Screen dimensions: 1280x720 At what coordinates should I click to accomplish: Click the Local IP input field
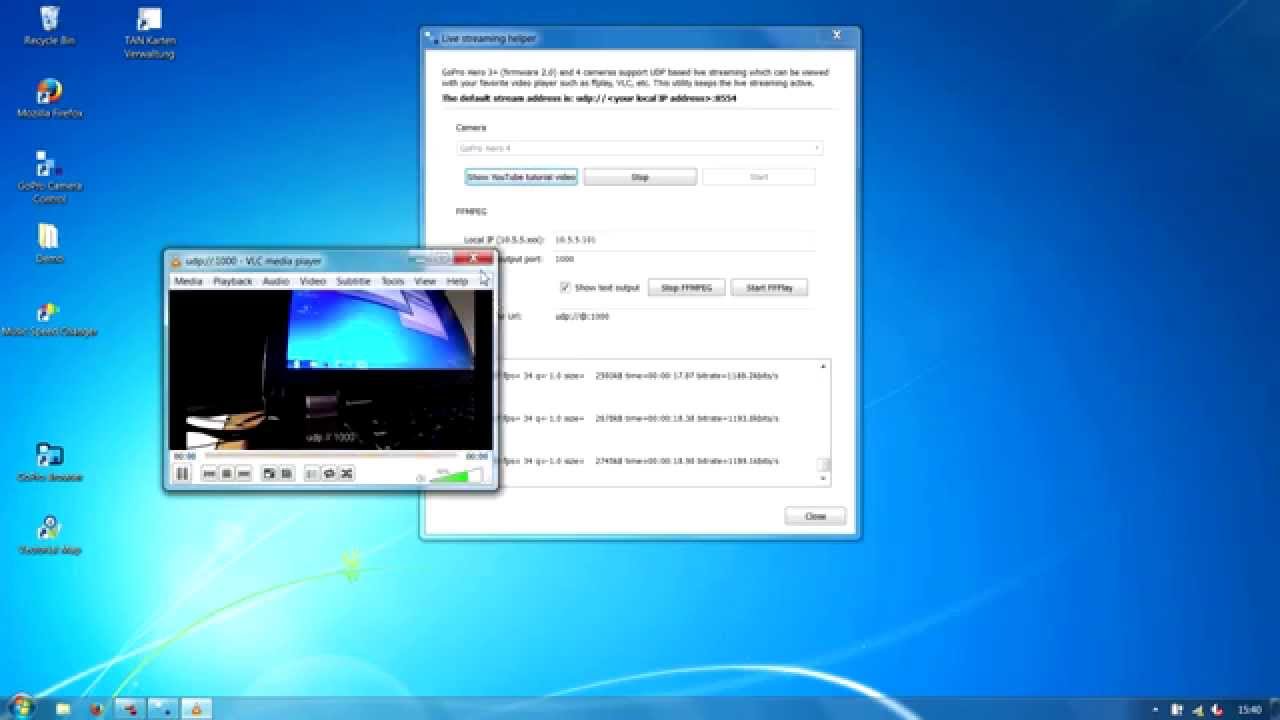pyautogui.click(x=685, y=240)
